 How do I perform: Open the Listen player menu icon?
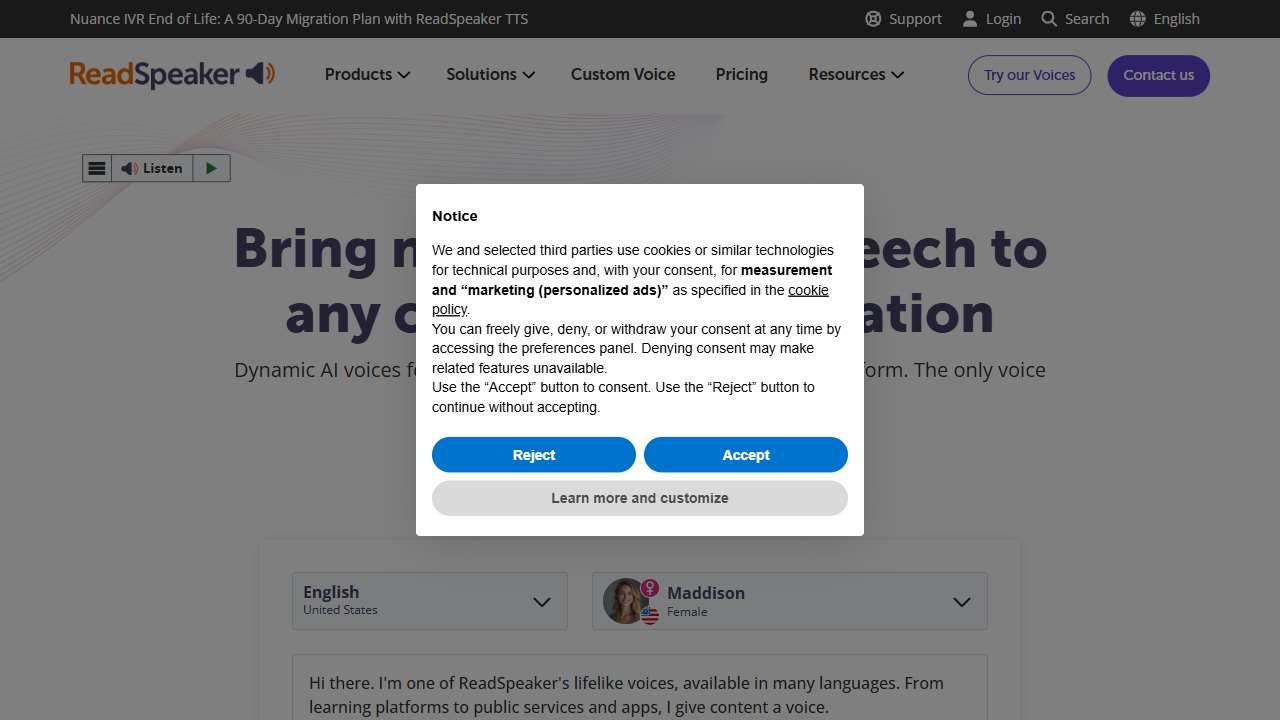(97, 168)
